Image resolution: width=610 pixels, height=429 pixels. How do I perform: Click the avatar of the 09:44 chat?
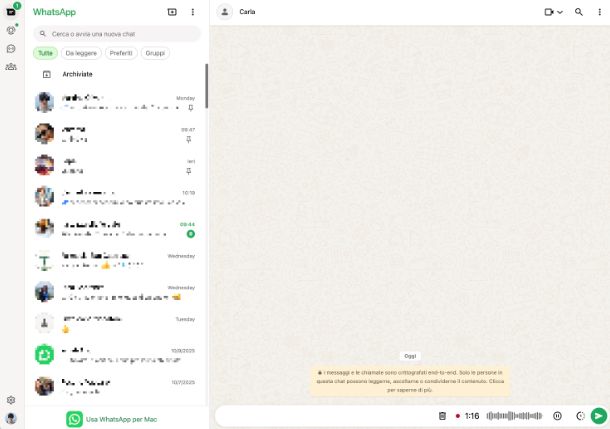pos(44,228)
